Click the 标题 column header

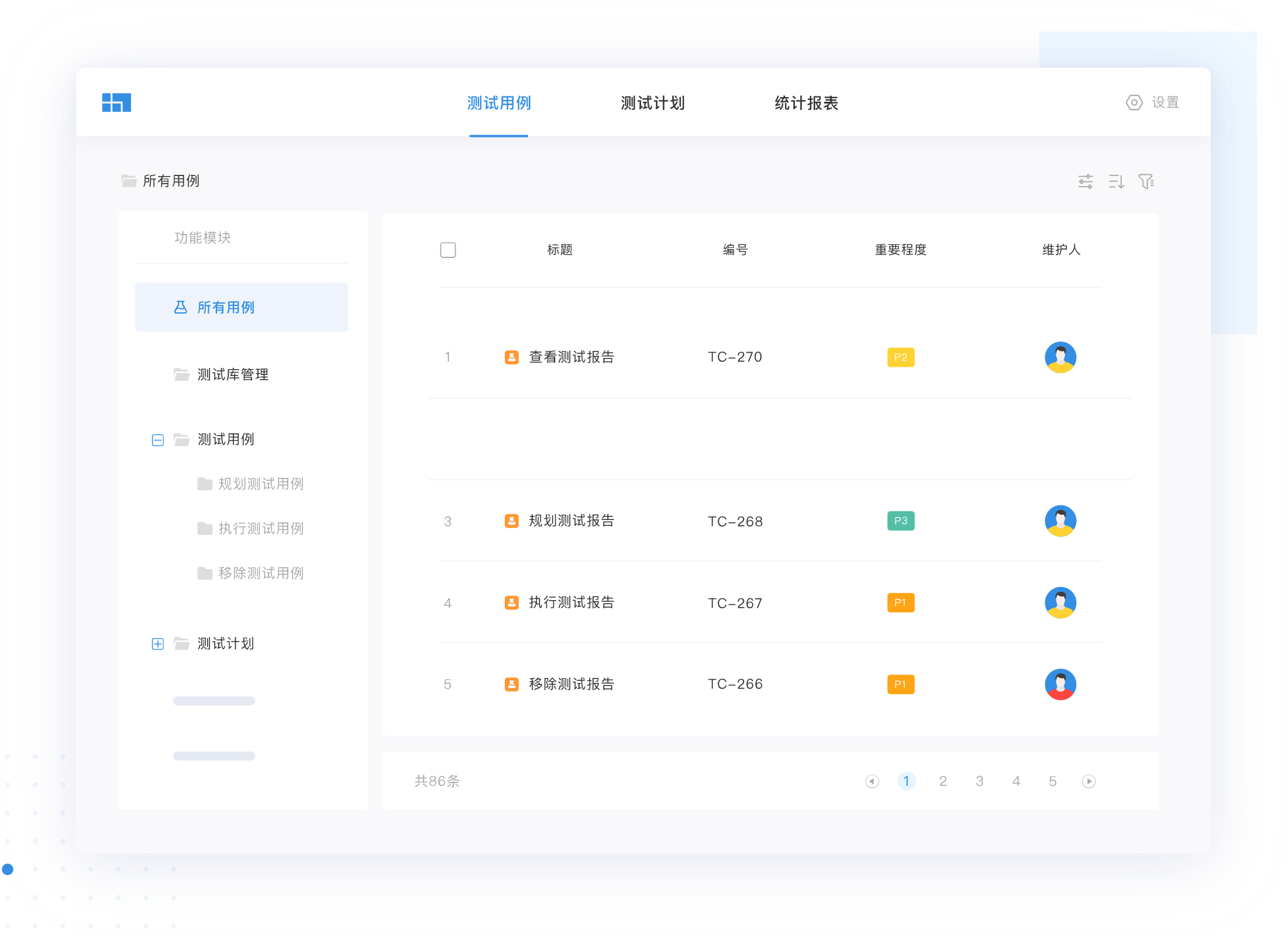(x=560, y=250)
